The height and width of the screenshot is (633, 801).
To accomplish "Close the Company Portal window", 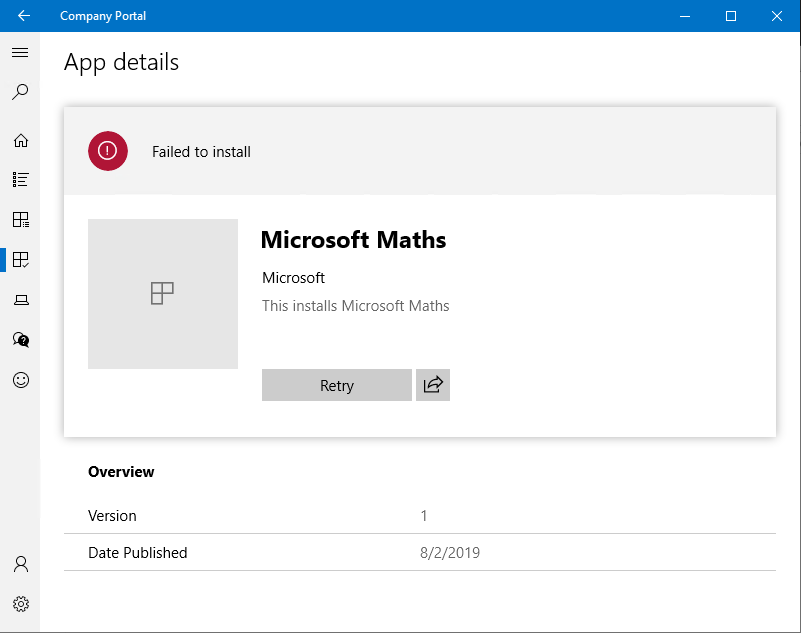I will tap(777, 16).
